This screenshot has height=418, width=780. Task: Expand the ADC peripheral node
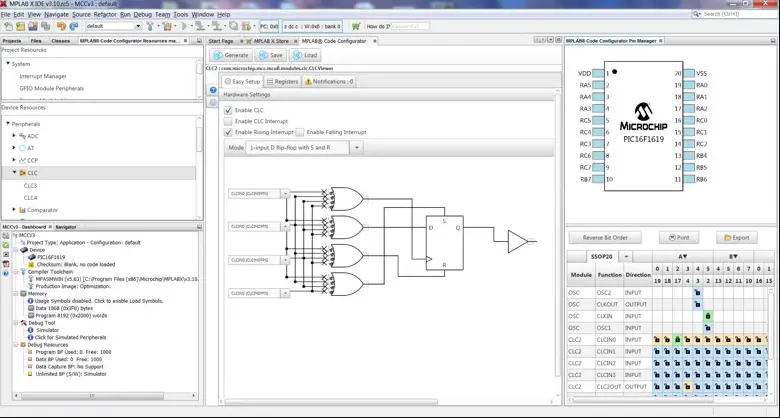point(14,135)
